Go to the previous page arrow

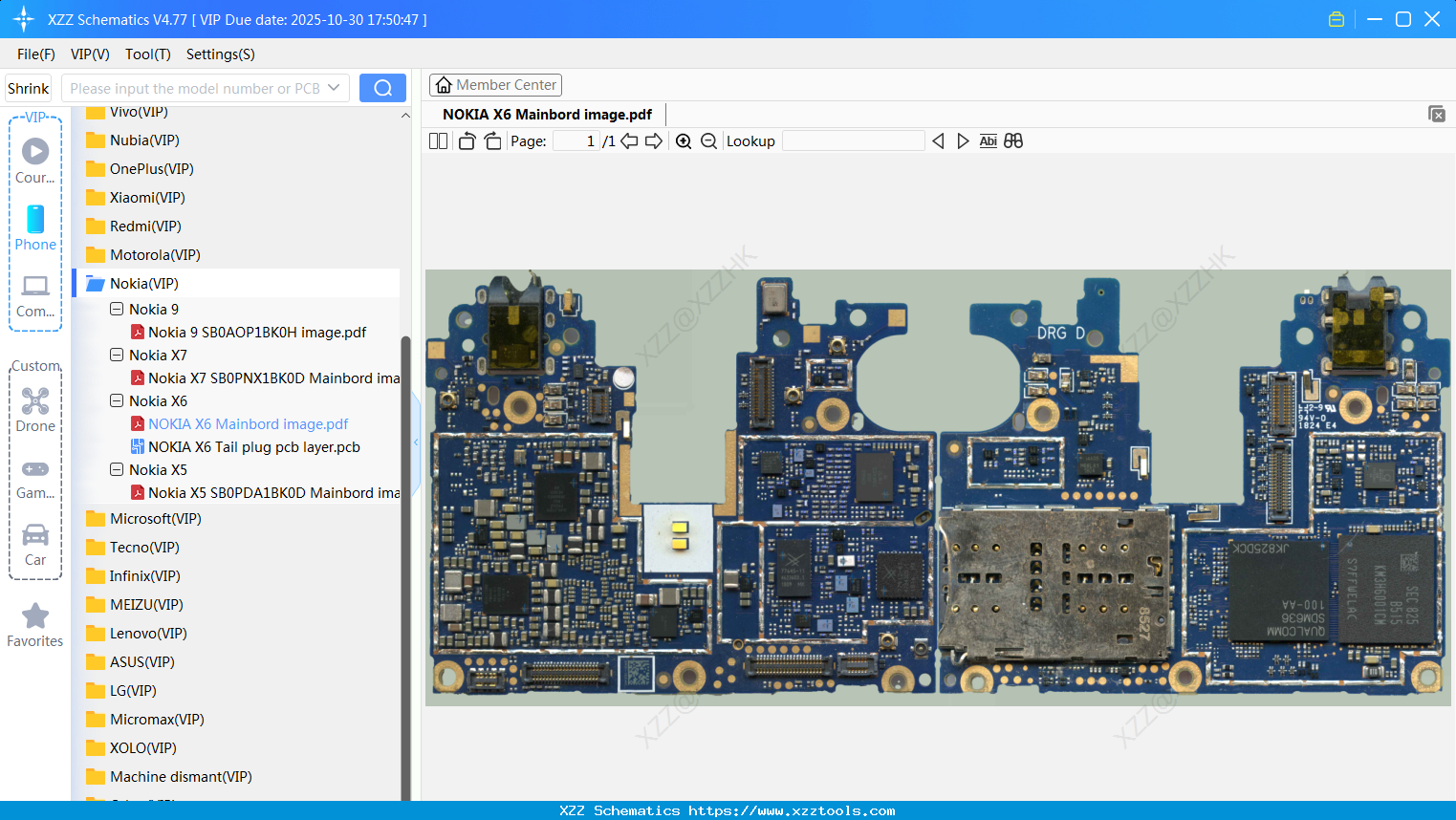629,141
